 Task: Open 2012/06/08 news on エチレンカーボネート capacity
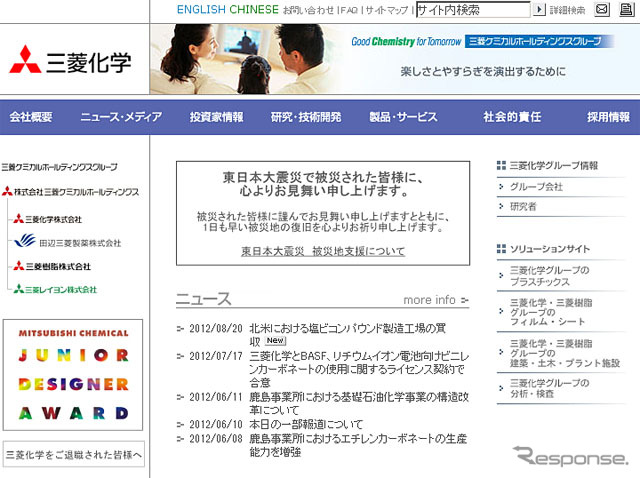tap(358, 445)
